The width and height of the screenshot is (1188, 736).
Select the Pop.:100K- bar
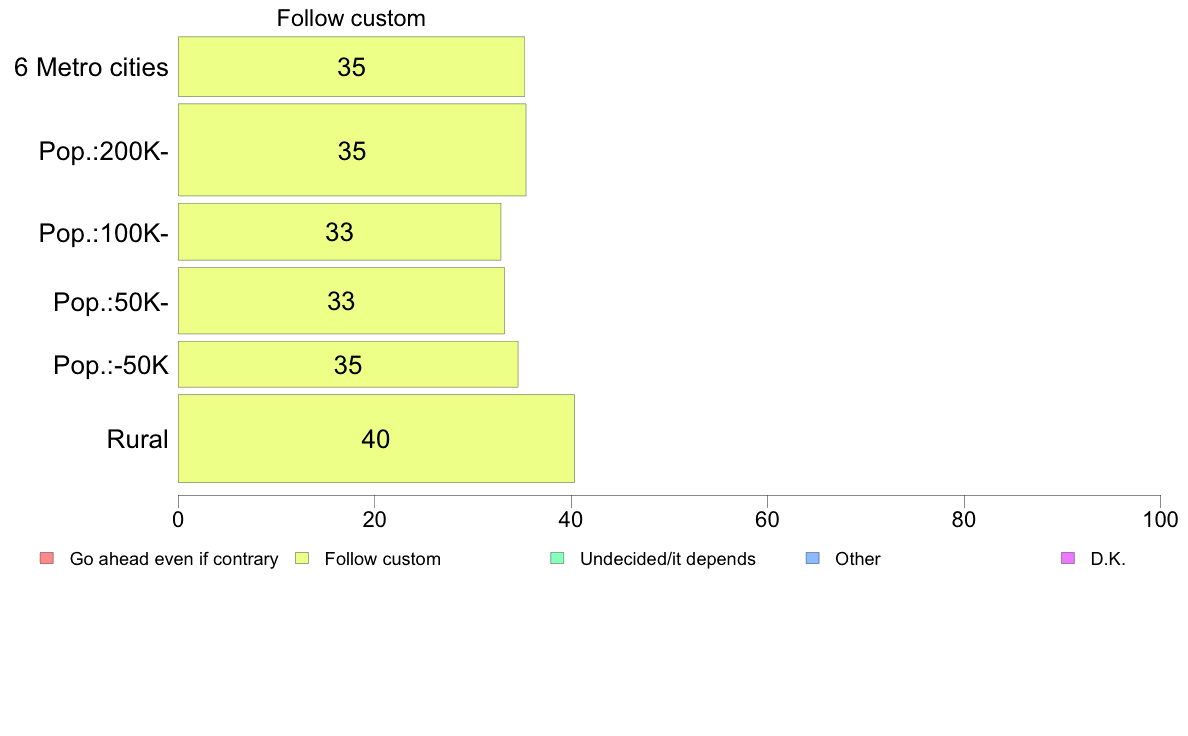coord(339,232)
